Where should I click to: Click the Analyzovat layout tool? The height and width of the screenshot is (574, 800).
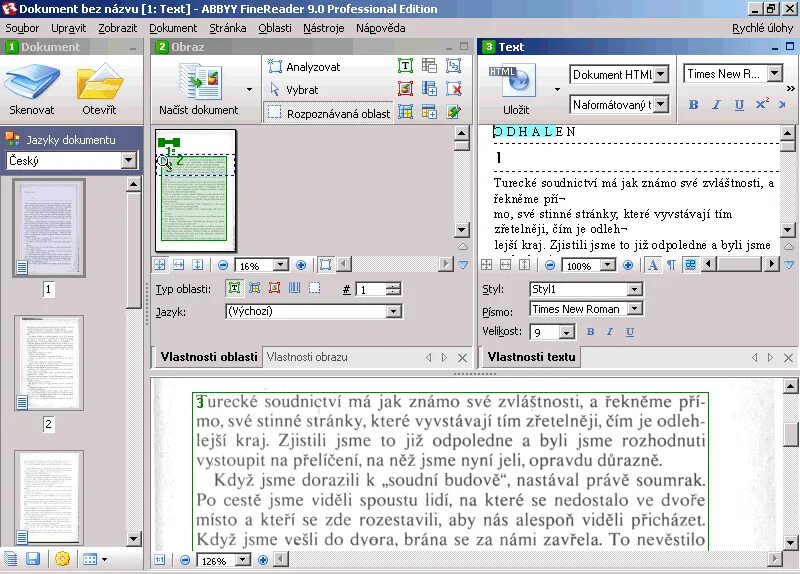click(x=304, y=67)
